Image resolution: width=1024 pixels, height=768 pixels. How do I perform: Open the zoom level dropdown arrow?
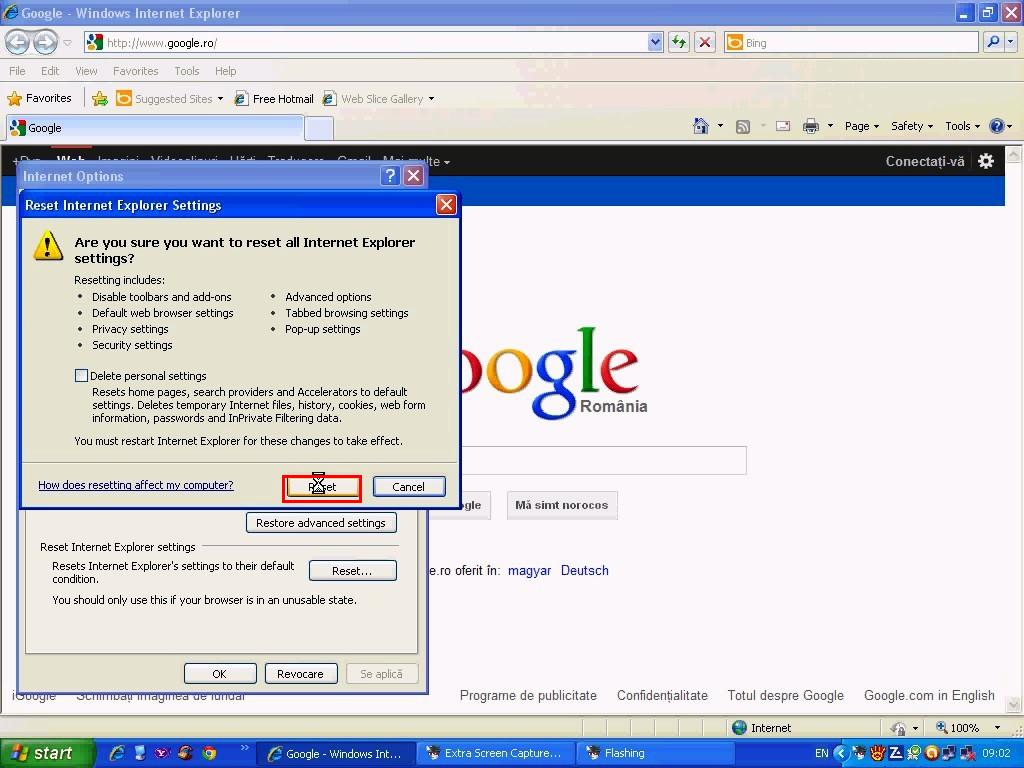click(997, 728)
